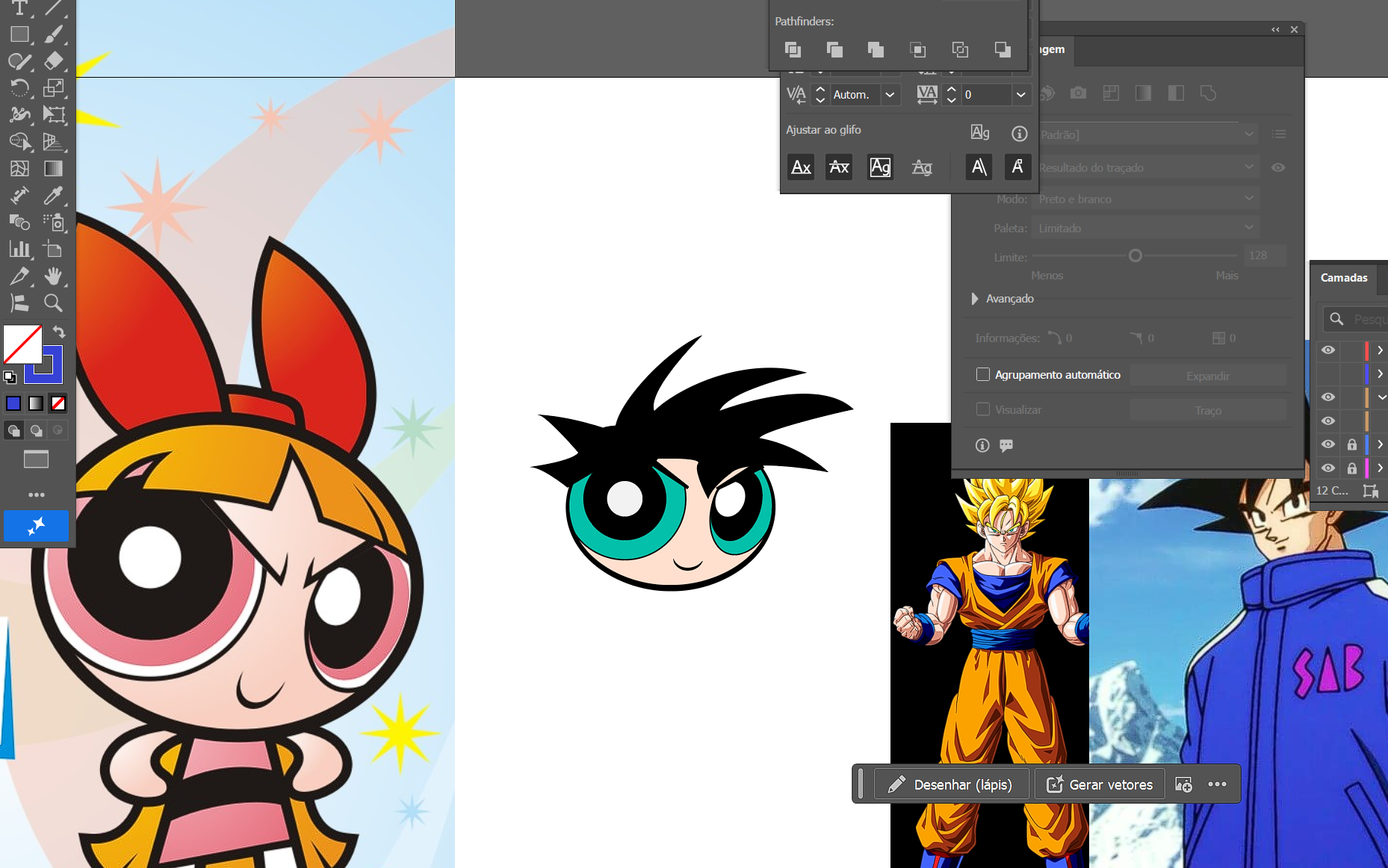
Task: Enable Agrupamento automático checkbox
Action: coord(983,374)
